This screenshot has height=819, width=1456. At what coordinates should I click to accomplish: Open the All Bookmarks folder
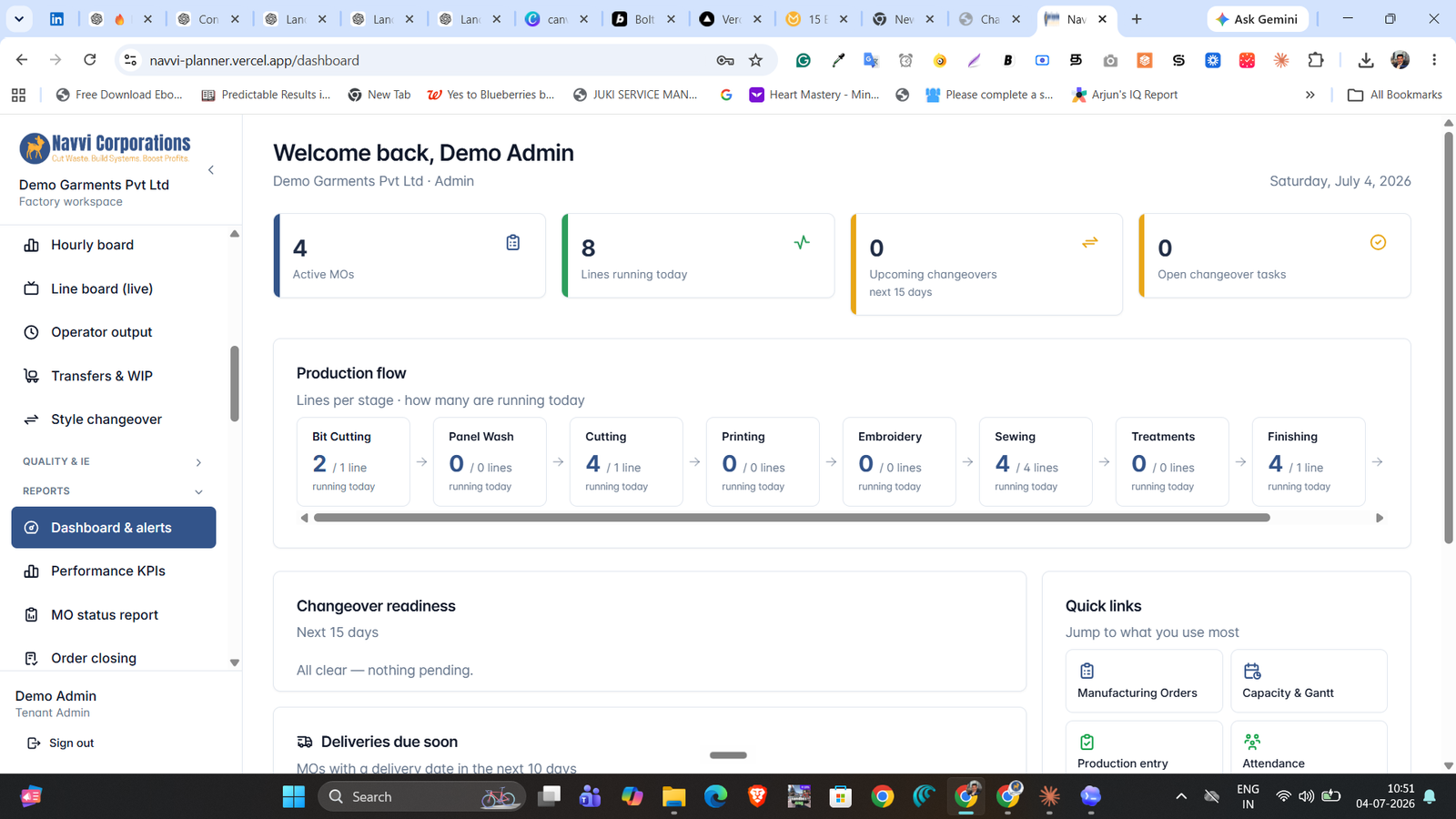pyautogui.click(x=1395, y=95)
